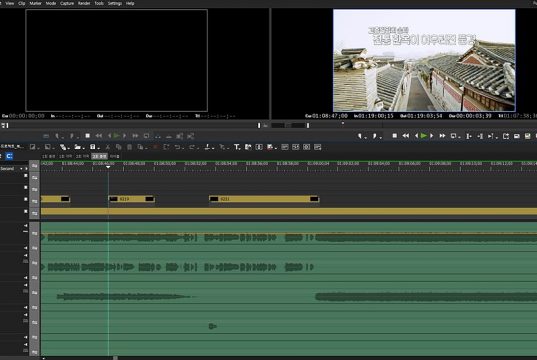Viewport: 537px width, 360px height.
Task: Click the Undo icon in timeline toolbar
Action: click(x=177, y=147)
